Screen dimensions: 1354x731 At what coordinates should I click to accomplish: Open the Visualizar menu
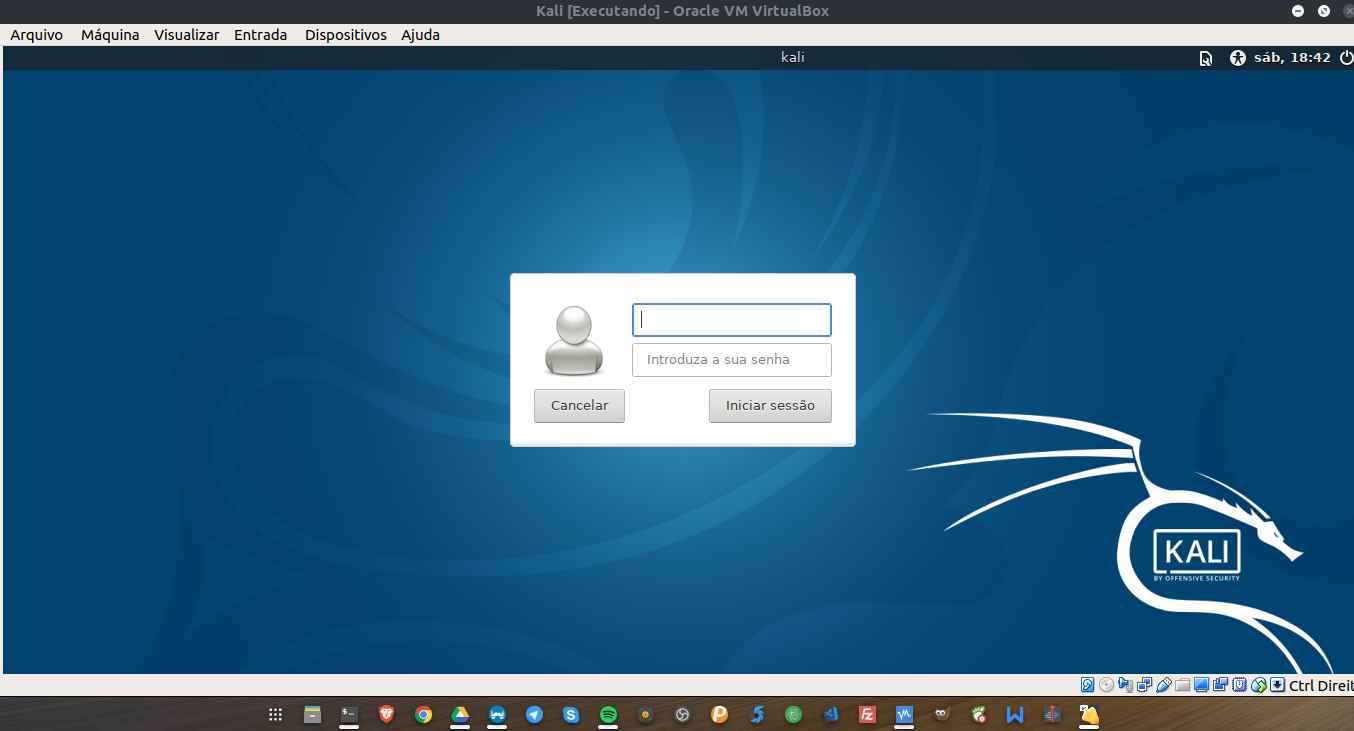pos(186,35)
